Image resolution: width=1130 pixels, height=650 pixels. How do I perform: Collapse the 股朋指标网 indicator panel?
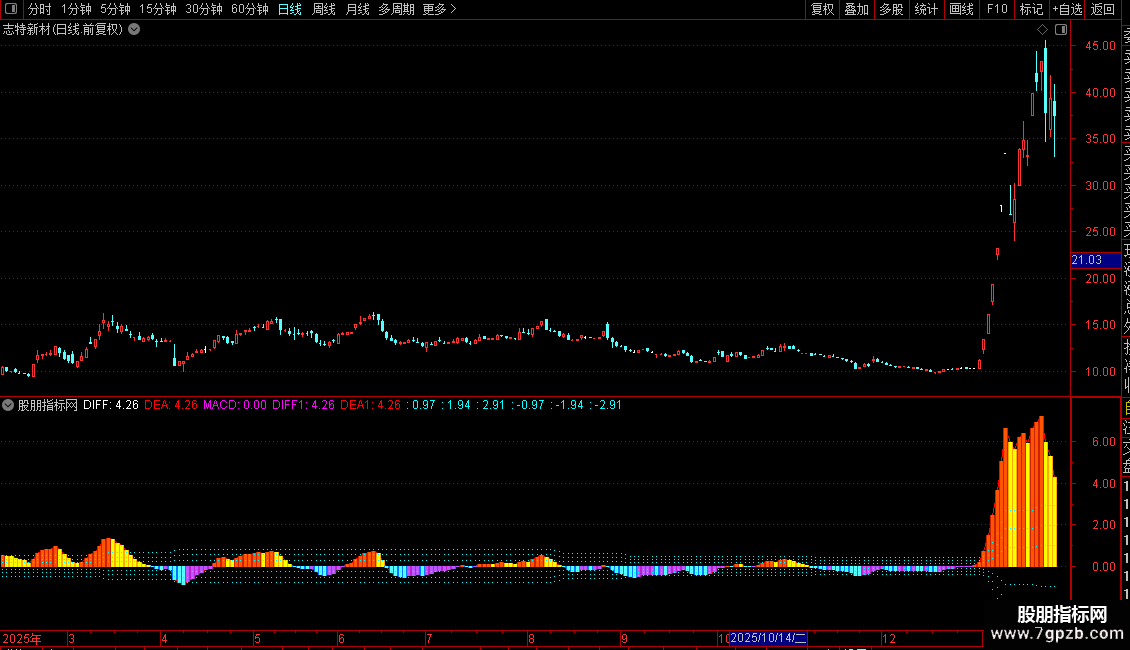click(8, 405)
